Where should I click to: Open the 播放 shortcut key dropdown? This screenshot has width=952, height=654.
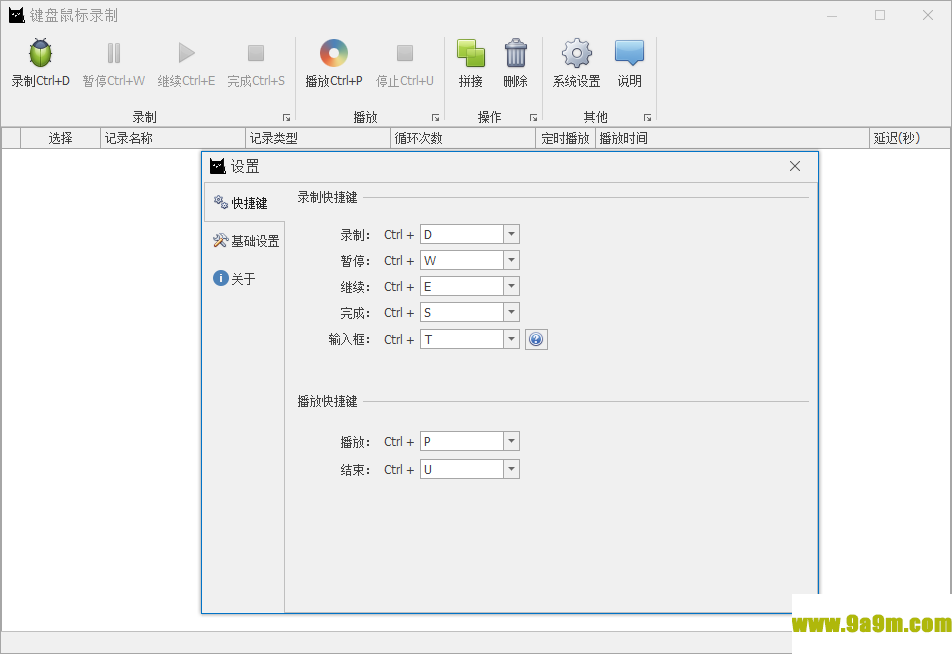pyautogui.click(x=511, y=441)
